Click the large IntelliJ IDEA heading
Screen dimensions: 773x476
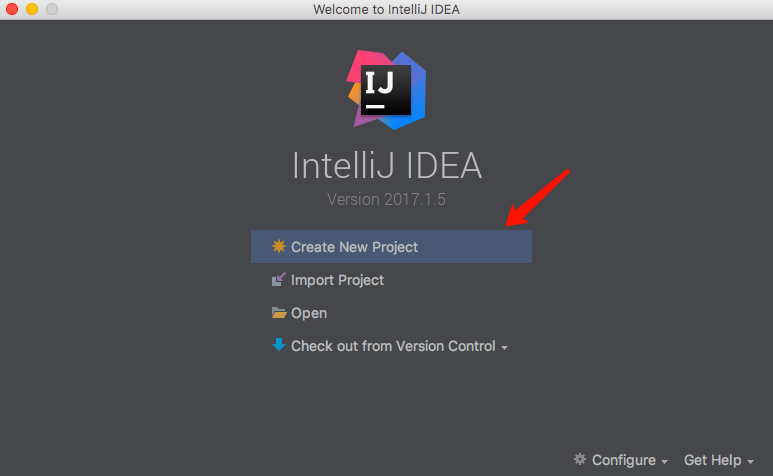tap(387, 166)
